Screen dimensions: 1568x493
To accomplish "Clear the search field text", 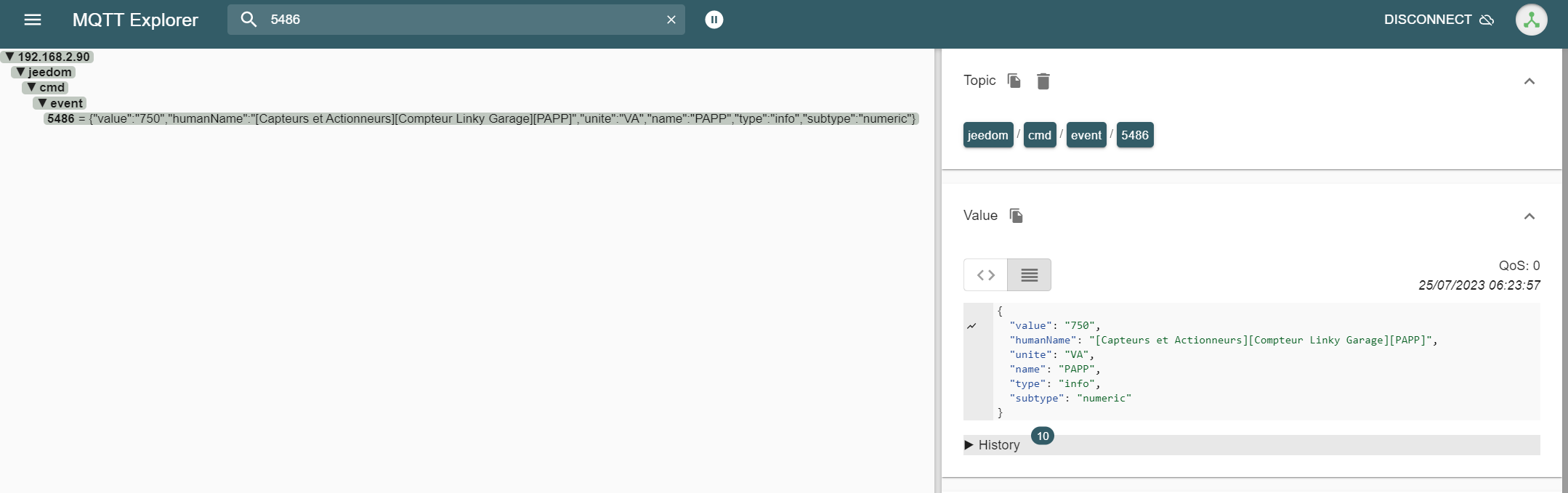I will coord(671,20).
